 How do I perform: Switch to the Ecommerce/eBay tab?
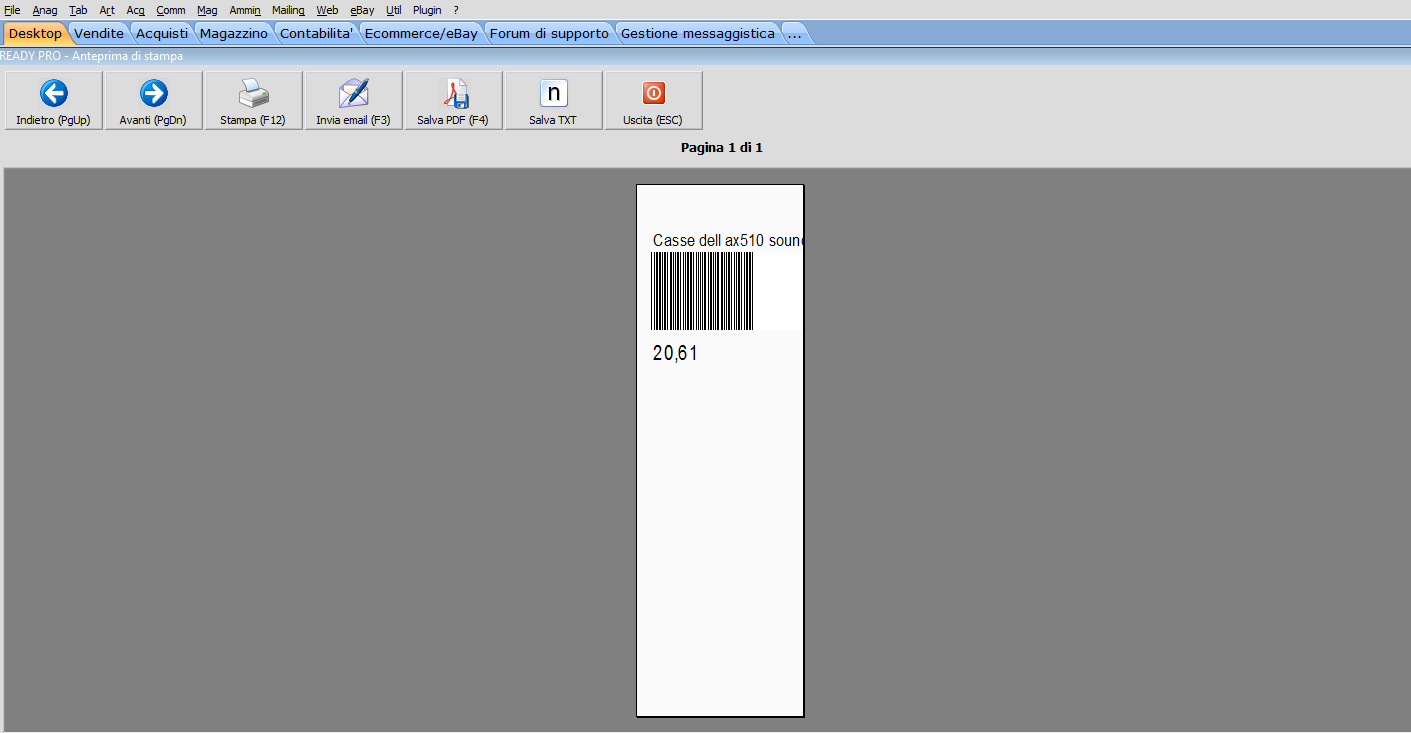click(421, 33)
